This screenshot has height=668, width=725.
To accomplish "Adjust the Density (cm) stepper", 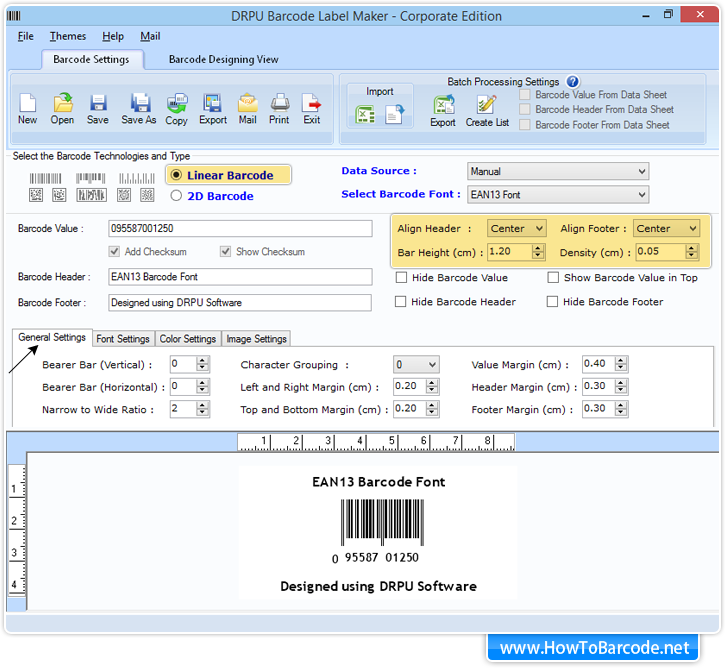I will [x=691, y=252].
